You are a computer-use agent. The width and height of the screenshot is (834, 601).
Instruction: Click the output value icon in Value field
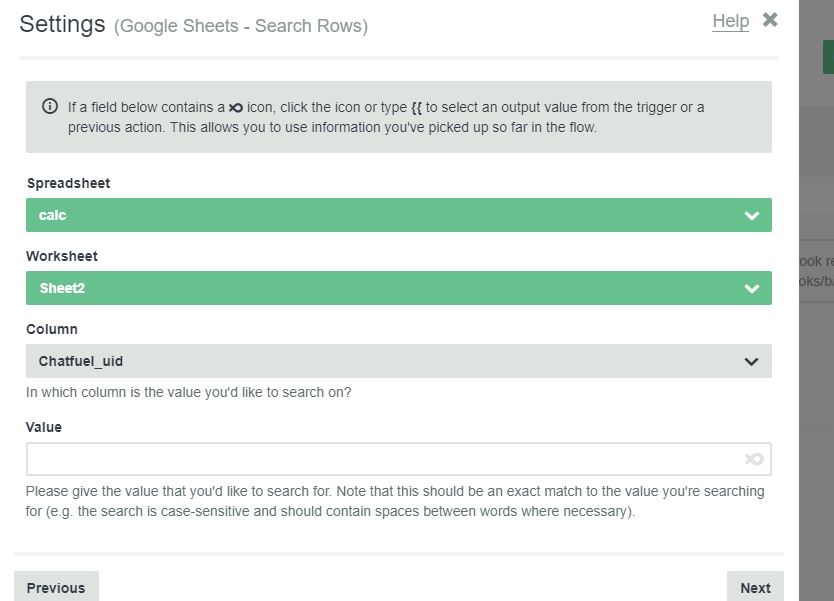(754, 459)
